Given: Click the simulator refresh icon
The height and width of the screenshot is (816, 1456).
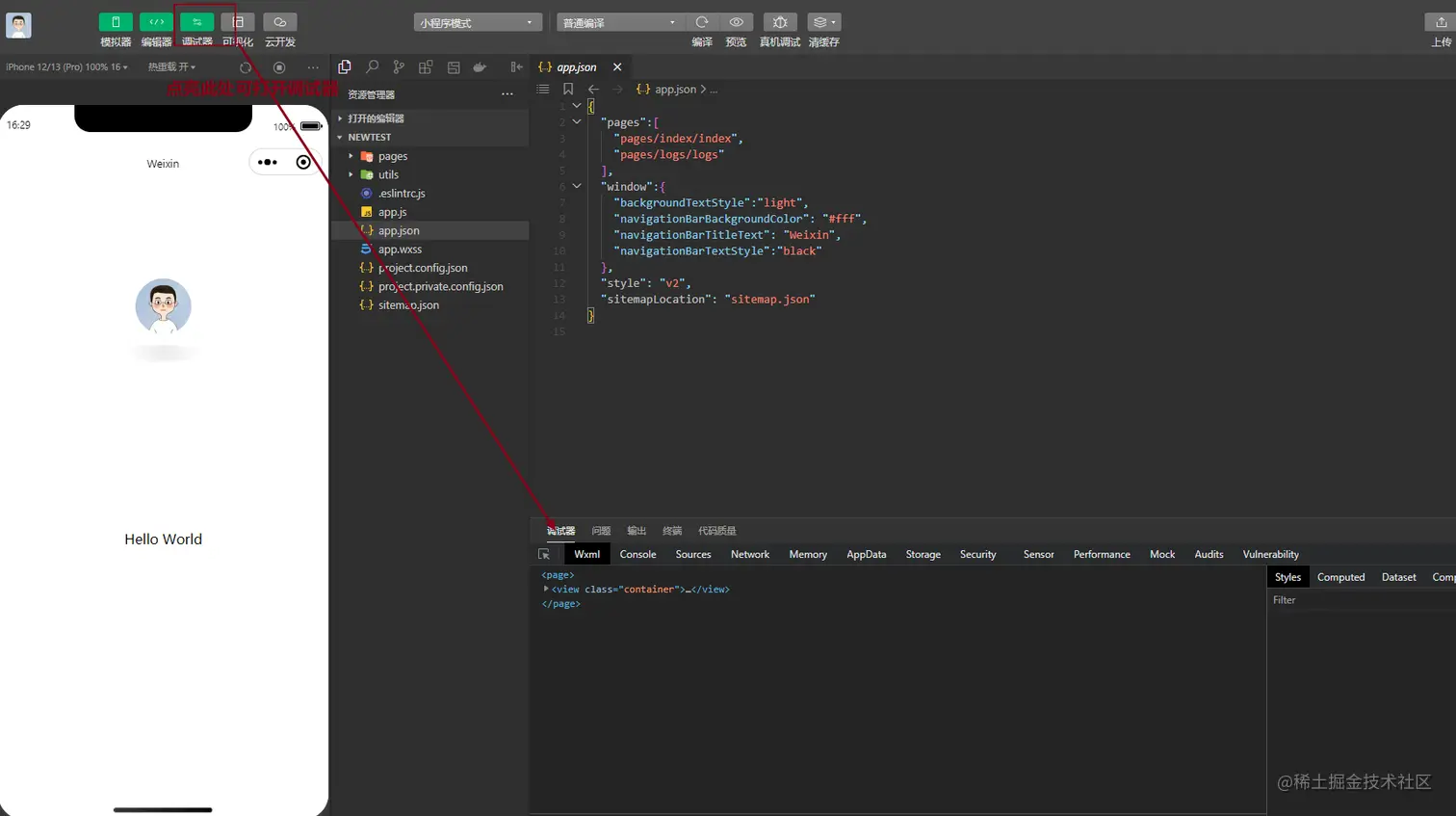Looking at the screenshot, I should [246, 67].
